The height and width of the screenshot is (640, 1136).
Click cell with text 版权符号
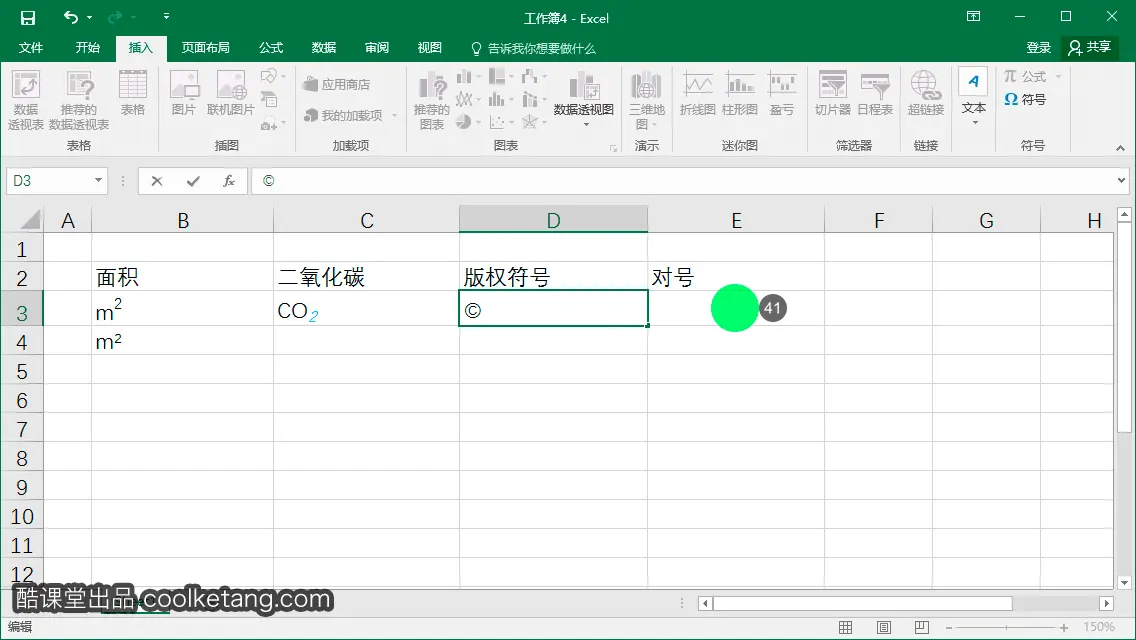tap(553, 277)
